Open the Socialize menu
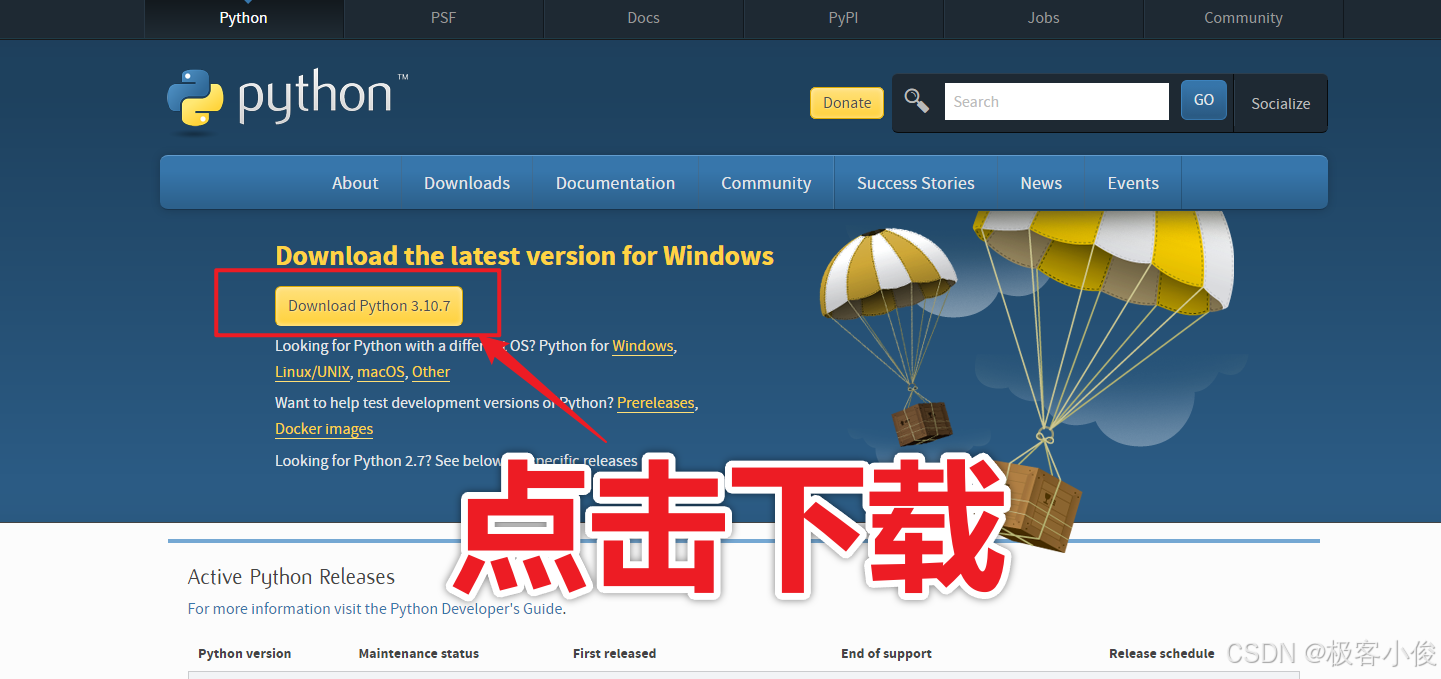The image size is (1441, 679). (x=1281, y=103)
